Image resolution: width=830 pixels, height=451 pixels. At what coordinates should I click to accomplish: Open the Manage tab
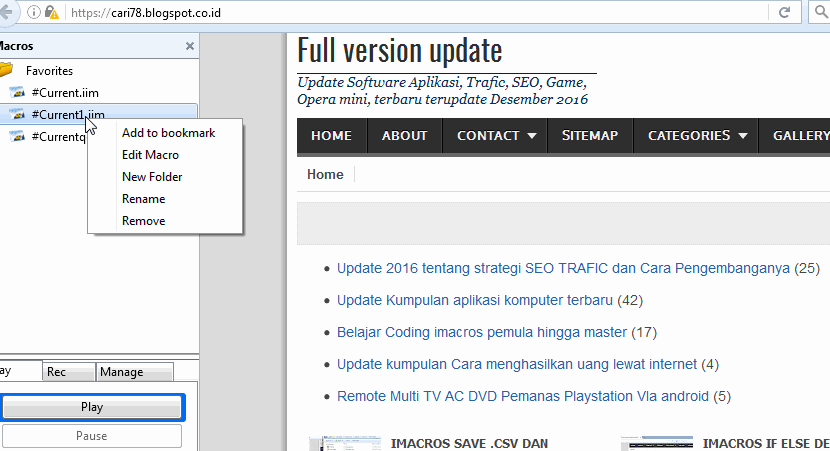[x=122, y=372]
